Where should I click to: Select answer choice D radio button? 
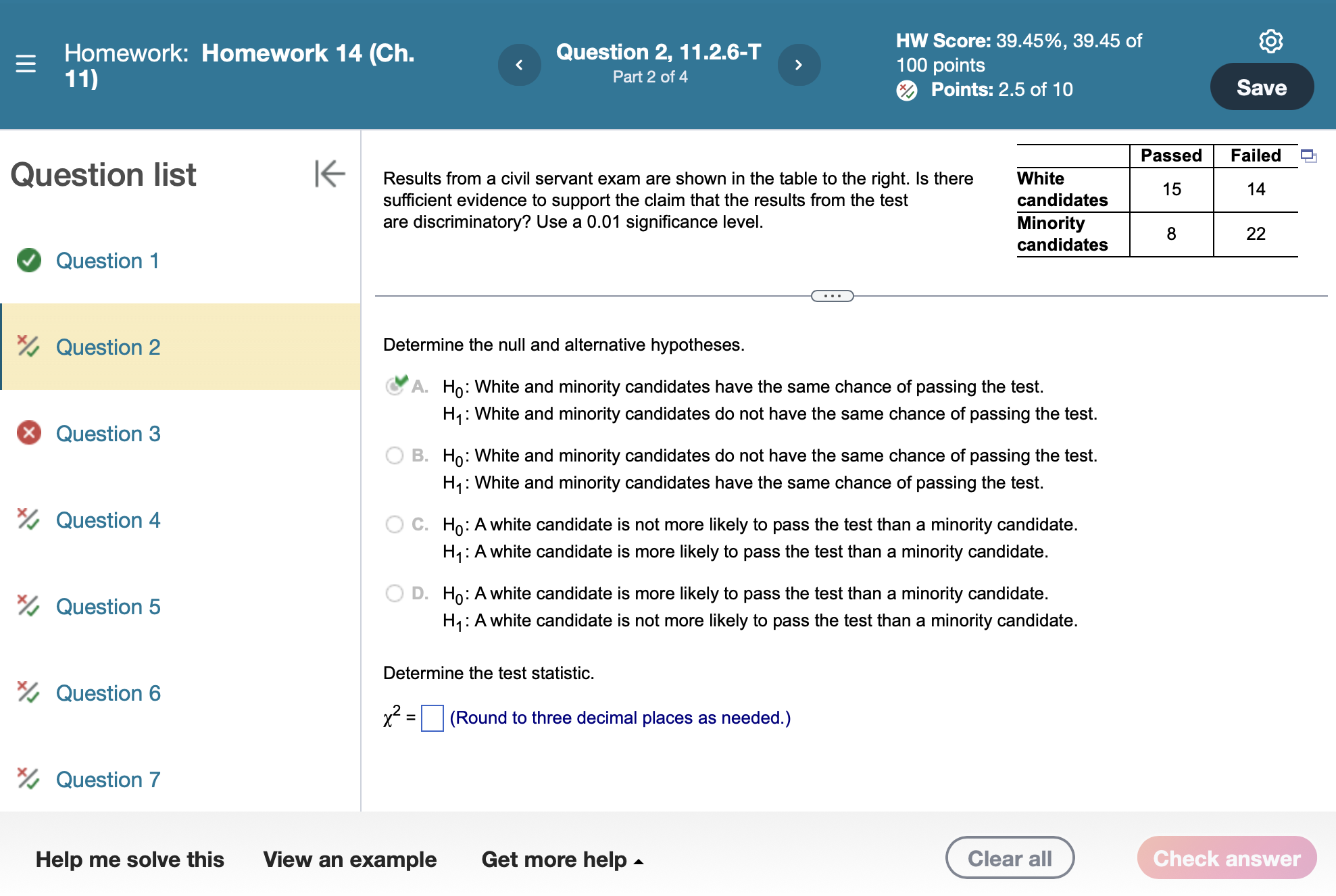click(x=394, y=594)
